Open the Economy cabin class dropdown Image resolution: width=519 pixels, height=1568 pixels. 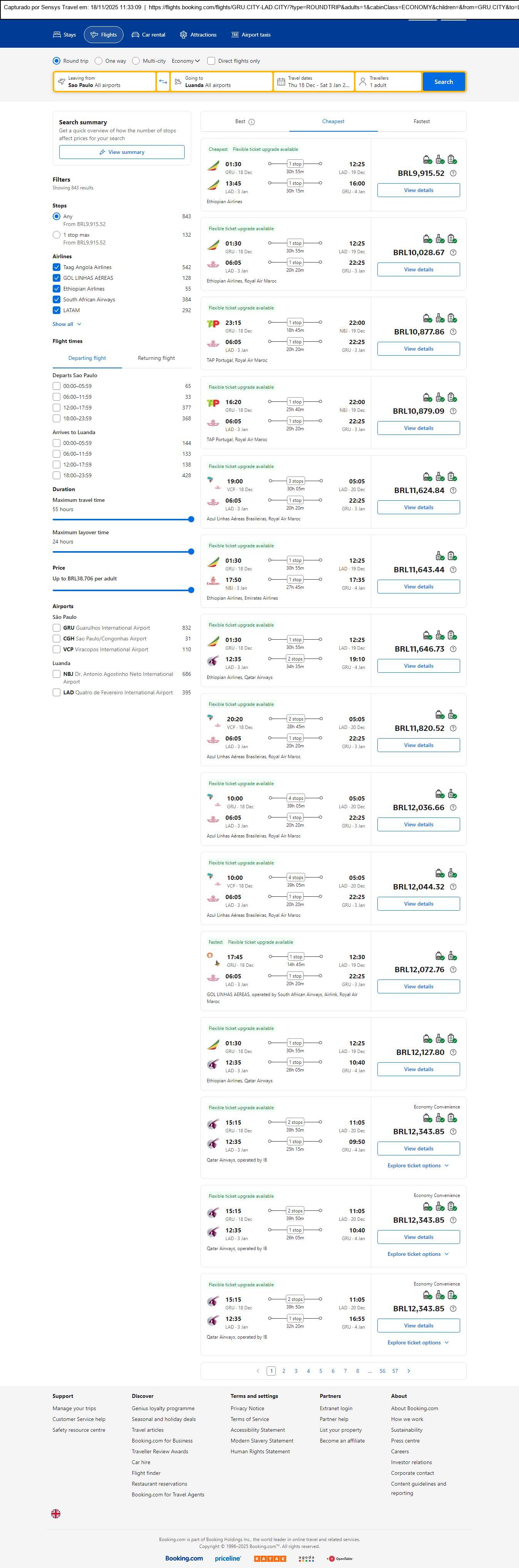(x=185, y=61)
